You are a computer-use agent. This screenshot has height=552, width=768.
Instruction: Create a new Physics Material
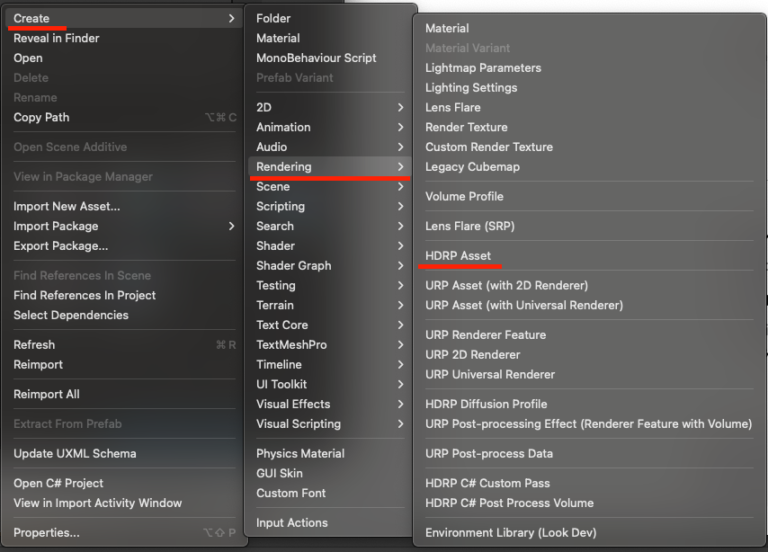click(x=300, y=454)
